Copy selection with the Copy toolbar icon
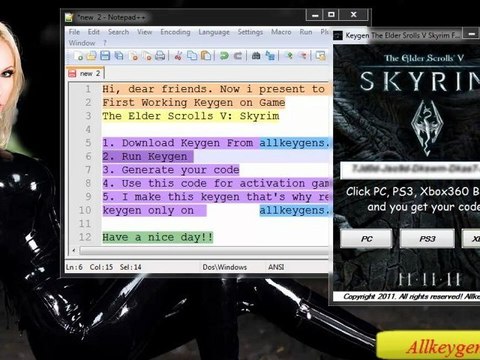The width and height of the screenshot is (480, 360). click(x=192, y=56)
